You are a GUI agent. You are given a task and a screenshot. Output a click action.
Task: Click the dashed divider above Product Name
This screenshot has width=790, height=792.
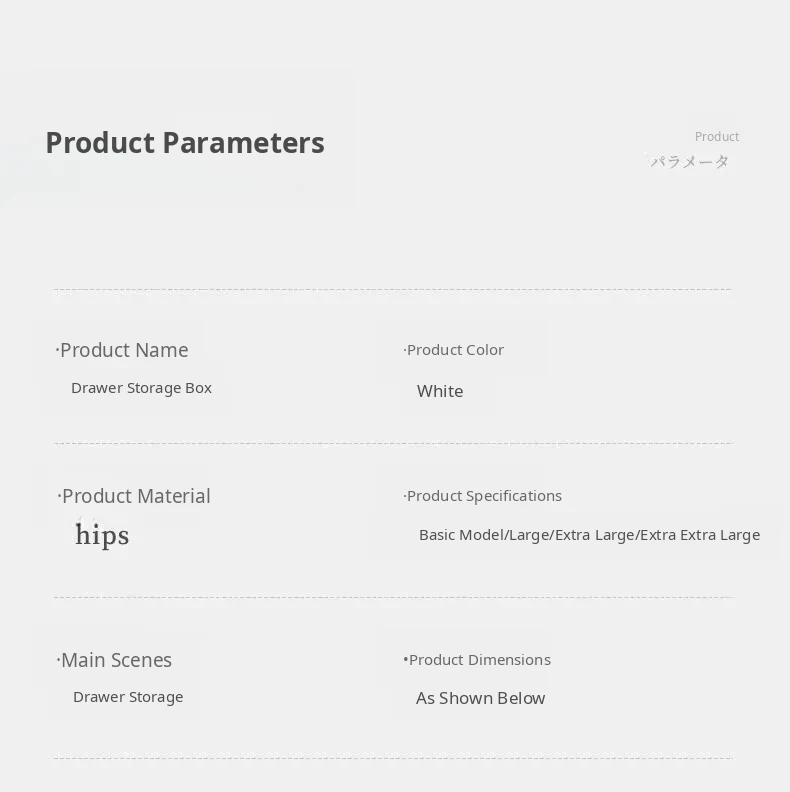point(392,290)
